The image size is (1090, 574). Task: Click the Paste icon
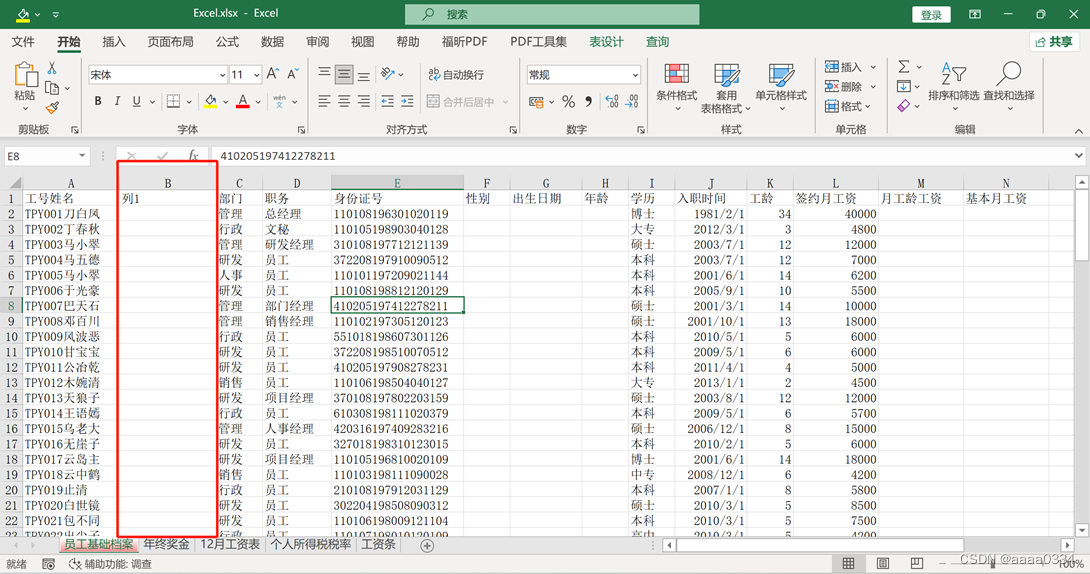click(x=25, y=75)
